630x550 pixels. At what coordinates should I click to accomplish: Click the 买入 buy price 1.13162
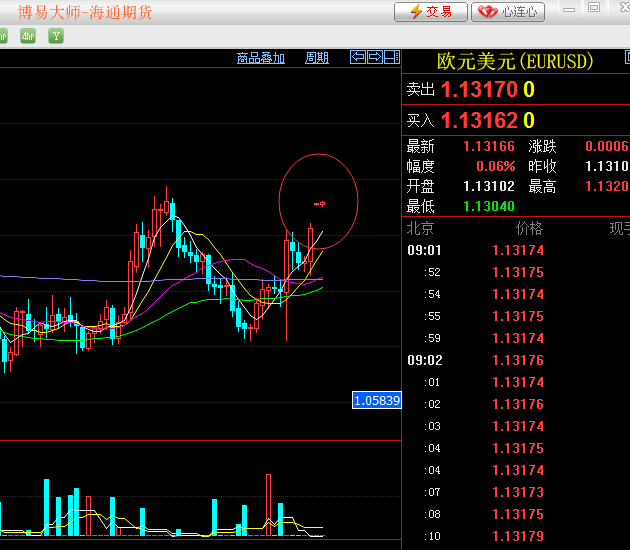[479, 121]
